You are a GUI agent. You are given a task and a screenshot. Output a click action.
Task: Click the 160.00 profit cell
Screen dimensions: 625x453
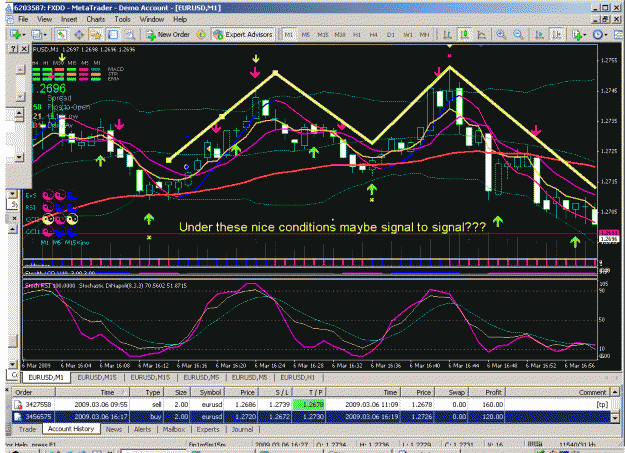(487, 404)
